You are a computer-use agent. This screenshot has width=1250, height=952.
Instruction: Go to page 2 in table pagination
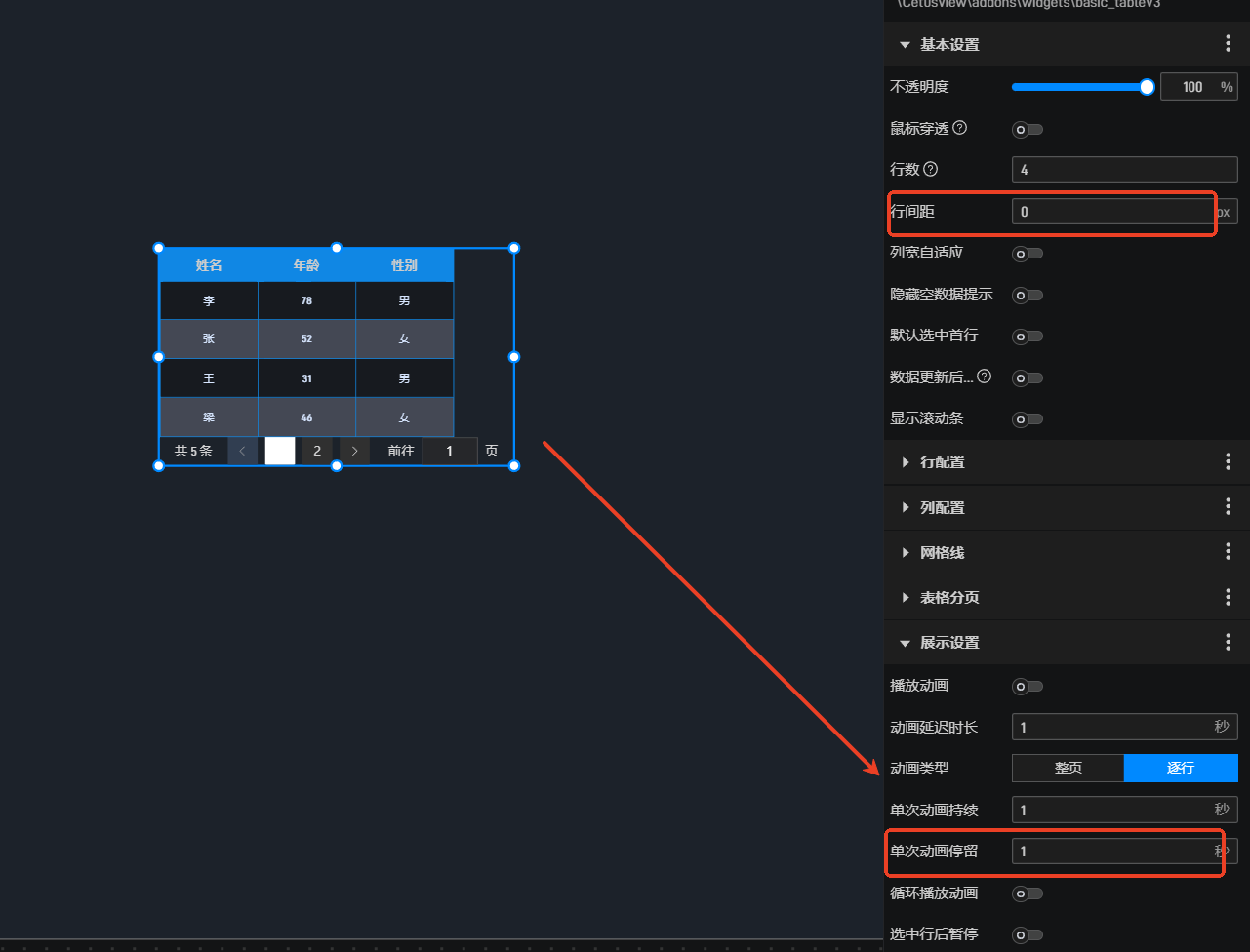click(317, 451)
